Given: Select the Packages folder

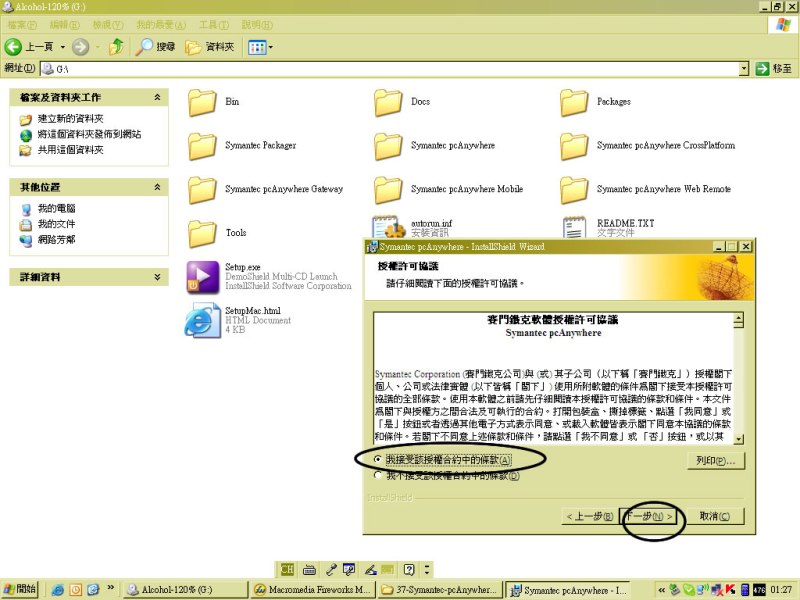Looking at the screenshot, I should click(595, 102).
